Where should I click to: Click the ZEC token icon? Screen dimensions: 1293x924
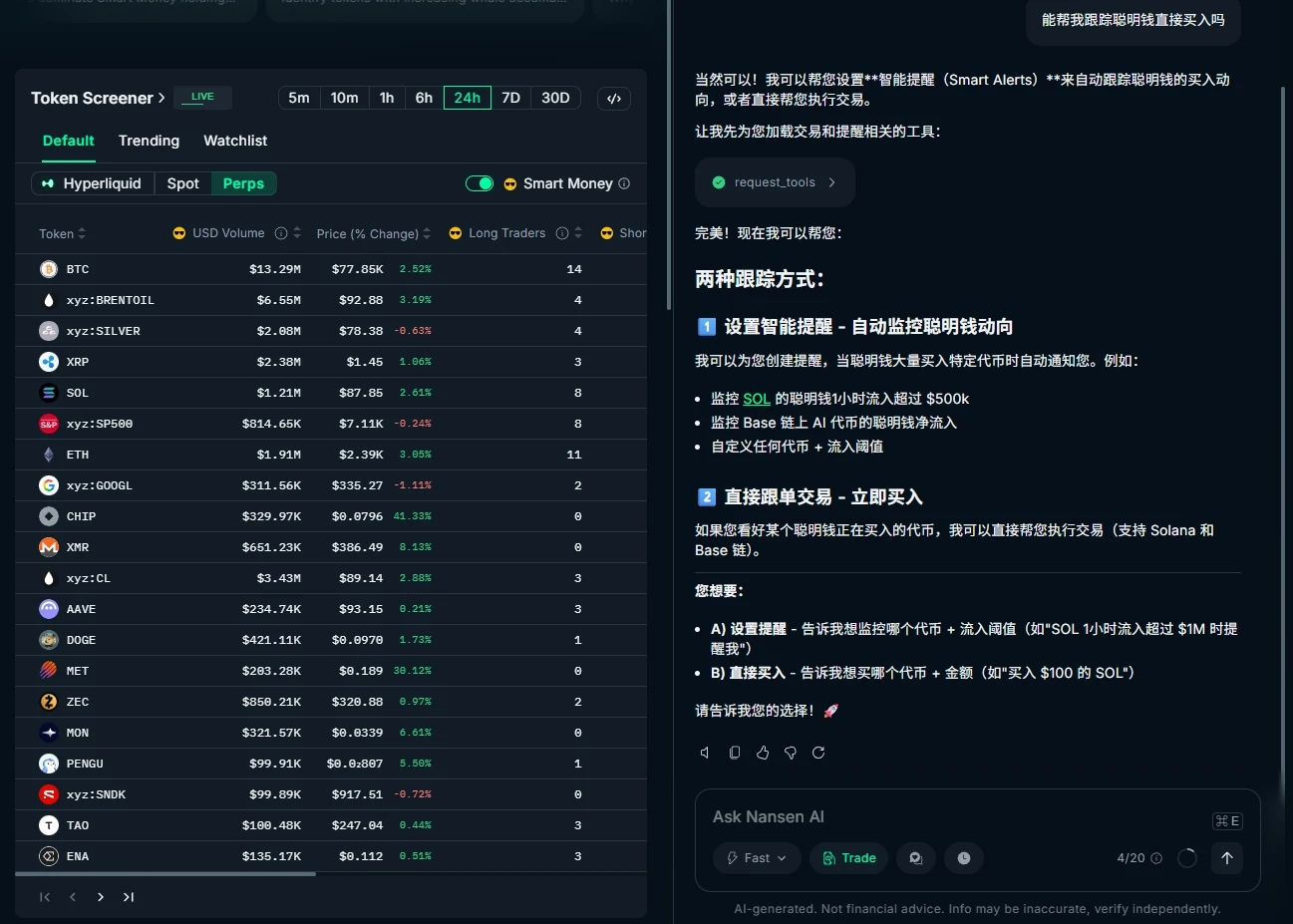point(49,702)
